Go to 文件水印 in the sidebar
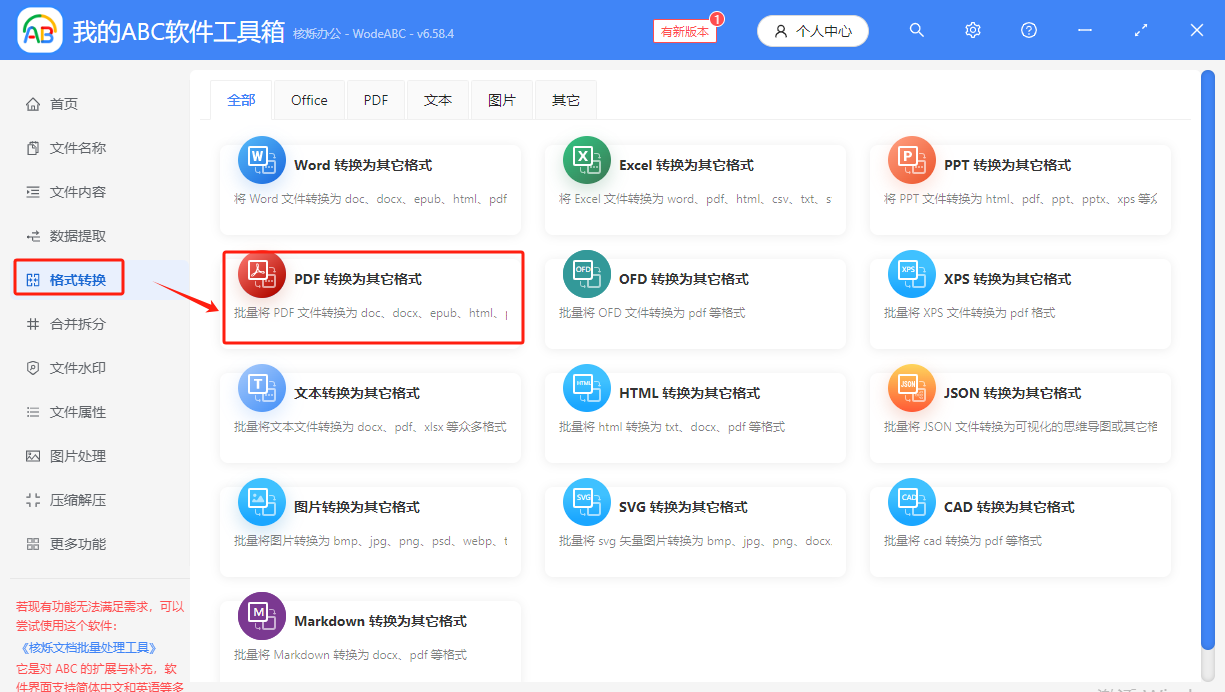Image resolution: width=1225 pixels, height=692 pixels. pyautogui.click(x=77, y=368)
